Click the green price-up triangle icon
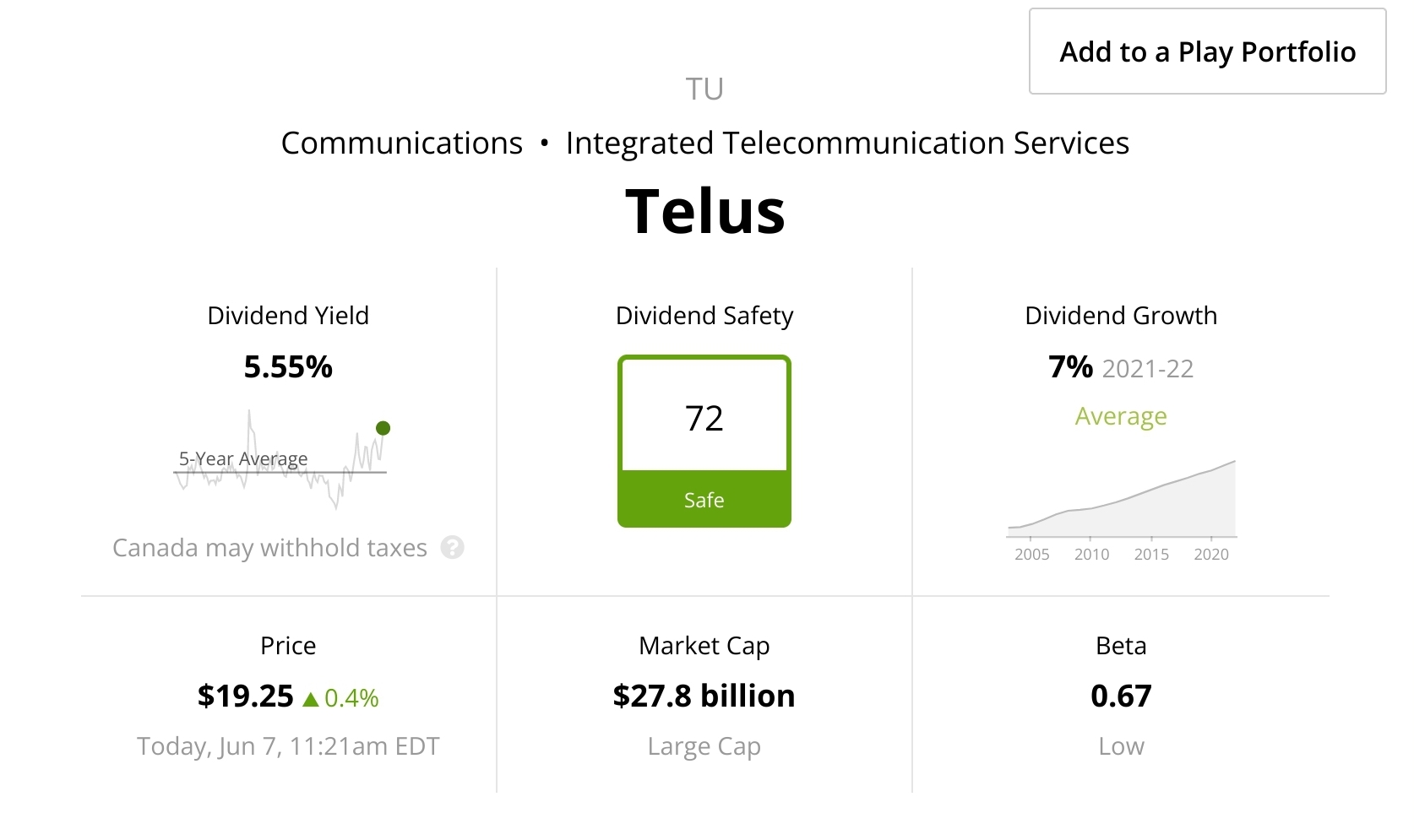This screenshot has width=1414, height=840. point(311,699)
